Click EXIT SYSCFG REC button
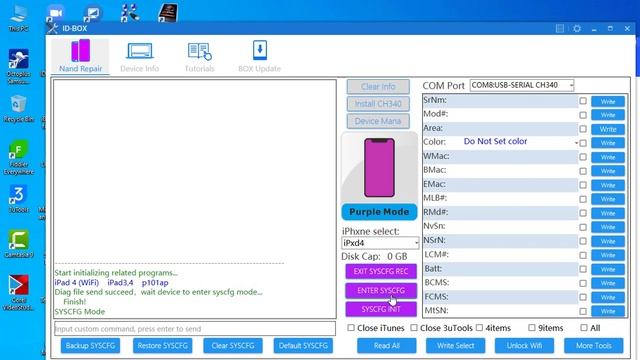The height and width of the screenshot is (360, 640). coord(381,271)
